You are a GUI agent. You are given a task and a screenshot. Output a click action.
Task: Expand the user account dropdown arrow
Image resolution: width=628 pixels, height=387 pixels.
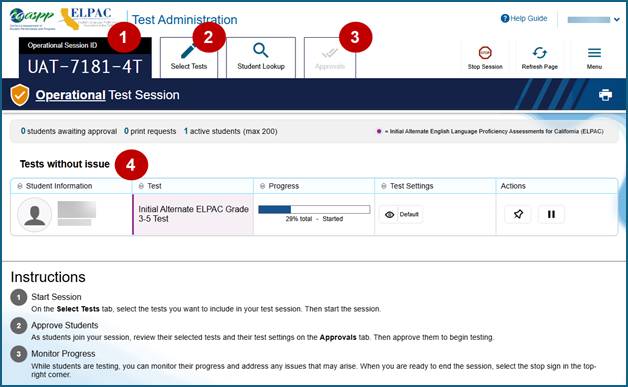point(617,19)
